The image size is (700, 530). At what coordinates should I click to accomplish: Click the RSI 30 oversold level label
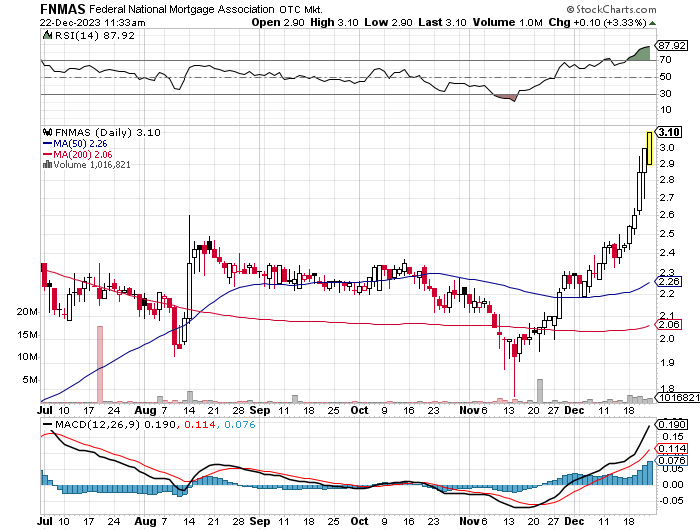click(665, 93)
